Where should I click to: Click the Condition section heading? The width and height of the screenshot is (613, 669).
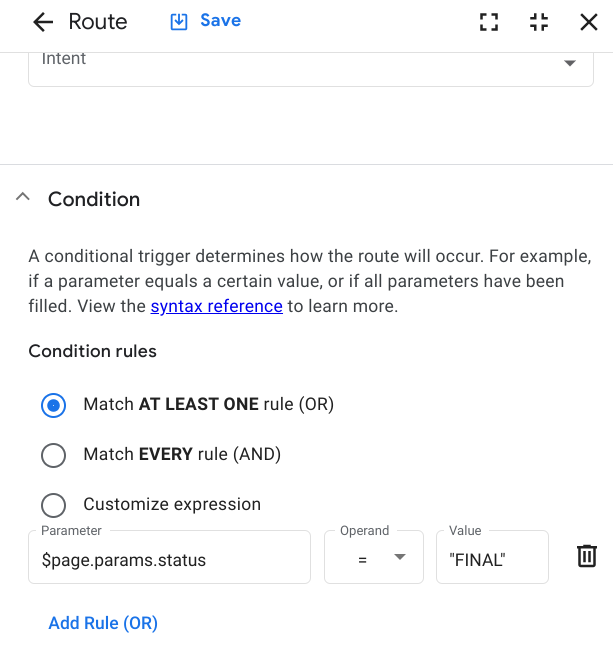[94, 199]
